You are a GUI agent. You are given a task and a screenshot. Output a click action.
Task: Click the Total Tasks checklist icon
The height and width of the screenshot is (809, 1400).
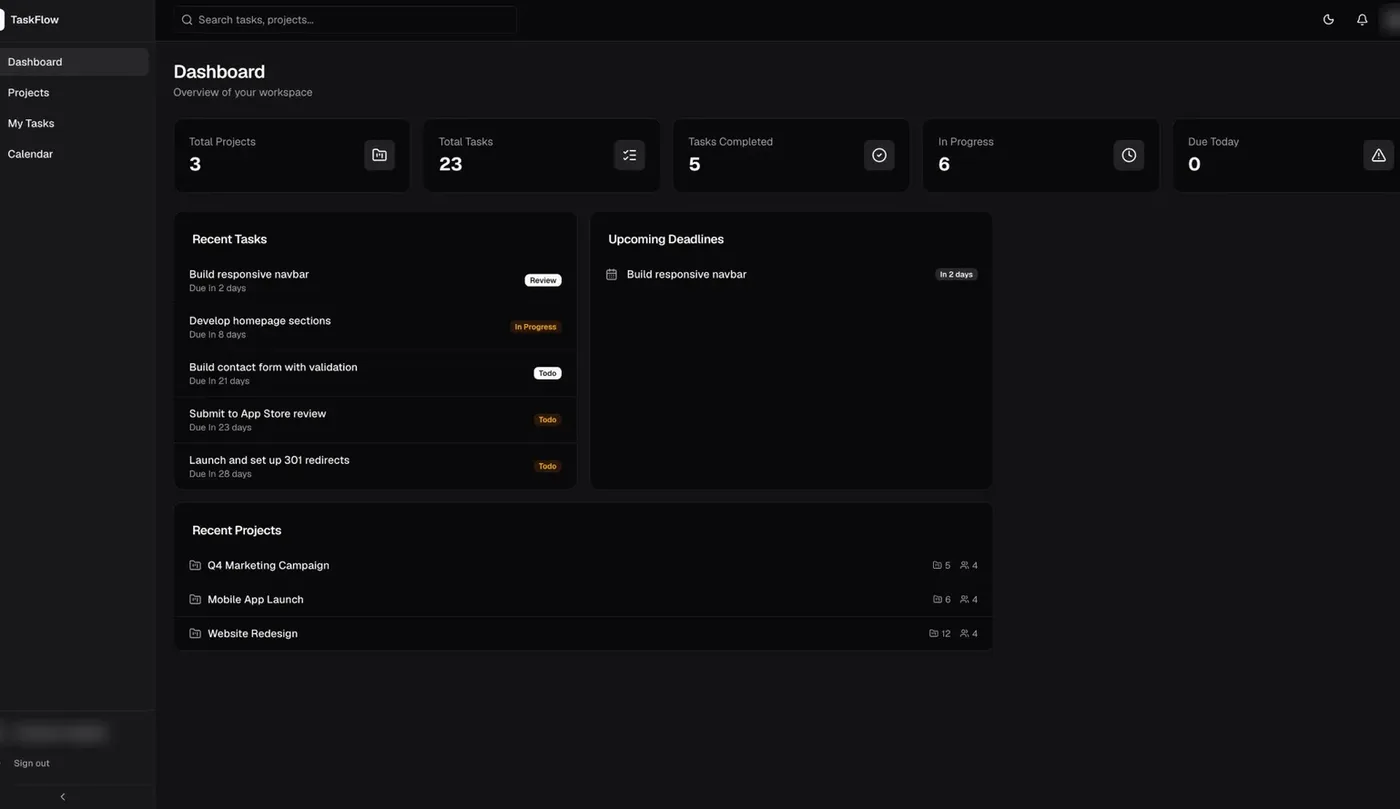tap(629, 155)
